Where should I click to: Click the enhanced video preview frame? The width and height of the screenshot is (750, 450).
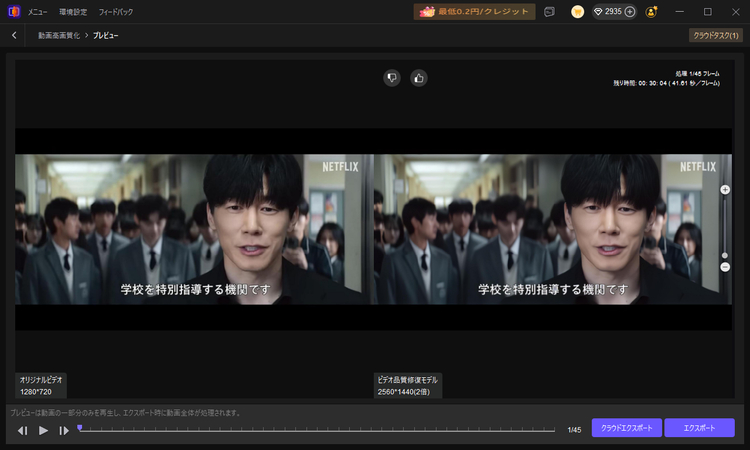click(552, 229)
